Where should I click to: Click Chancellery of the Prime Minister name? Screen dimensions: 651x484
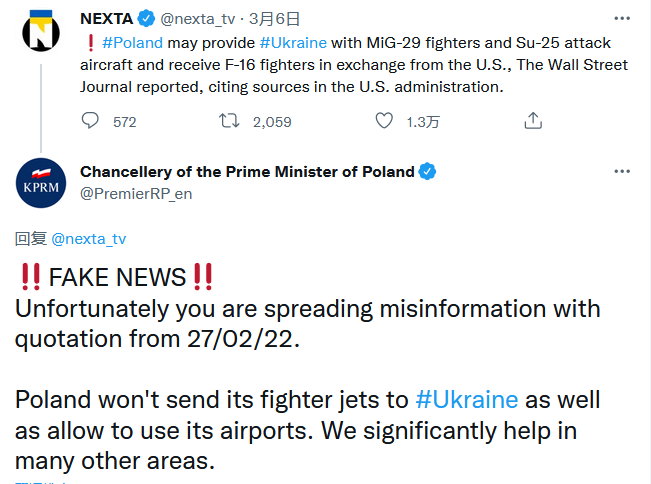click(x=247, y=171)
